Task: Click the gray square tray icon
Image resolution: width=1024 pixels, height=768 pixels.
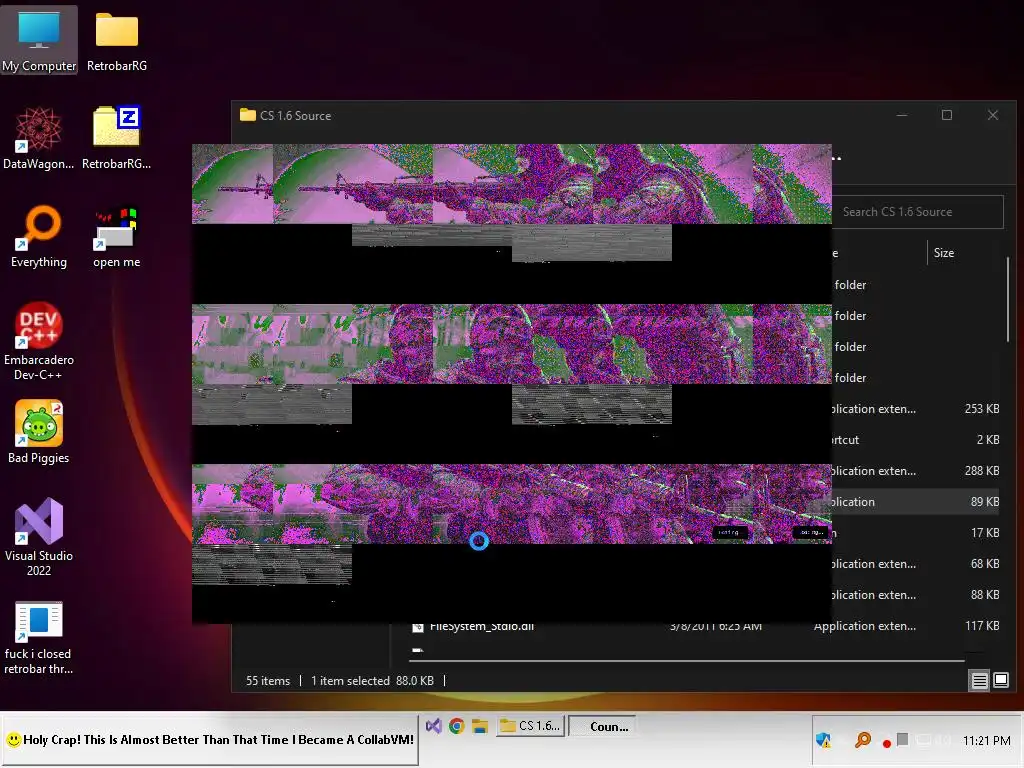Action: point(903,739)
